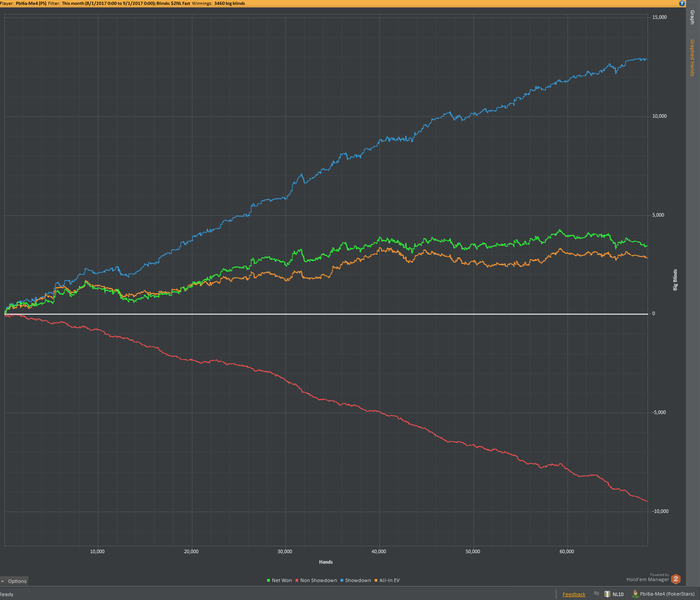Click the Pbl6a-Me4 player icon in status bar
This screenshot has width=700, height=600.
coord(635,594)
